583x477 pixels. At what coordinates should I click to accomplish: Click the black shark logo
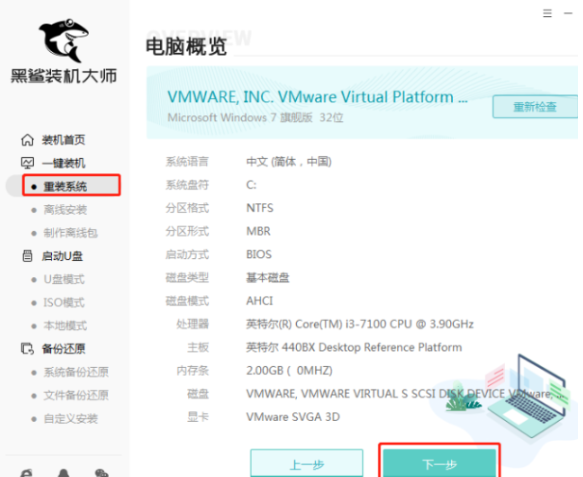click(x=64, y=40)
